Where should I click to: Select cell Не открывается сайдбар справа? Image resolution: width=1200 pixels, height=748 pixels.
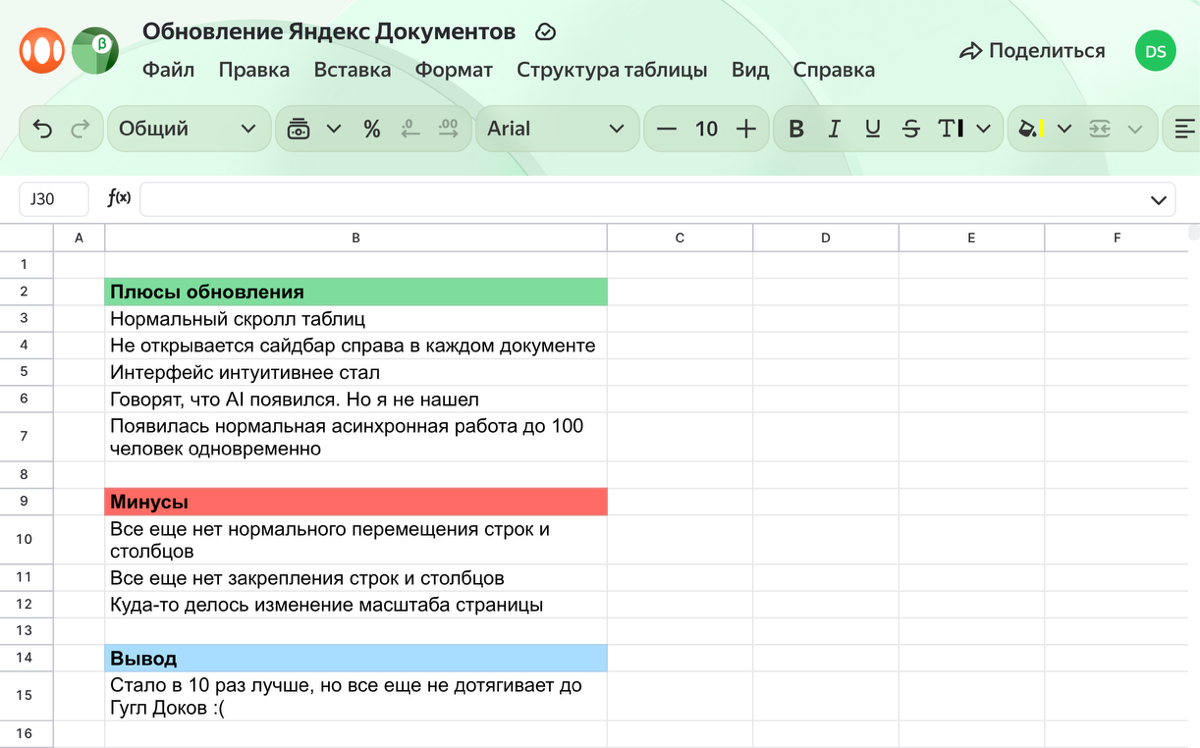pyautogui.click(x=356, y=345)
